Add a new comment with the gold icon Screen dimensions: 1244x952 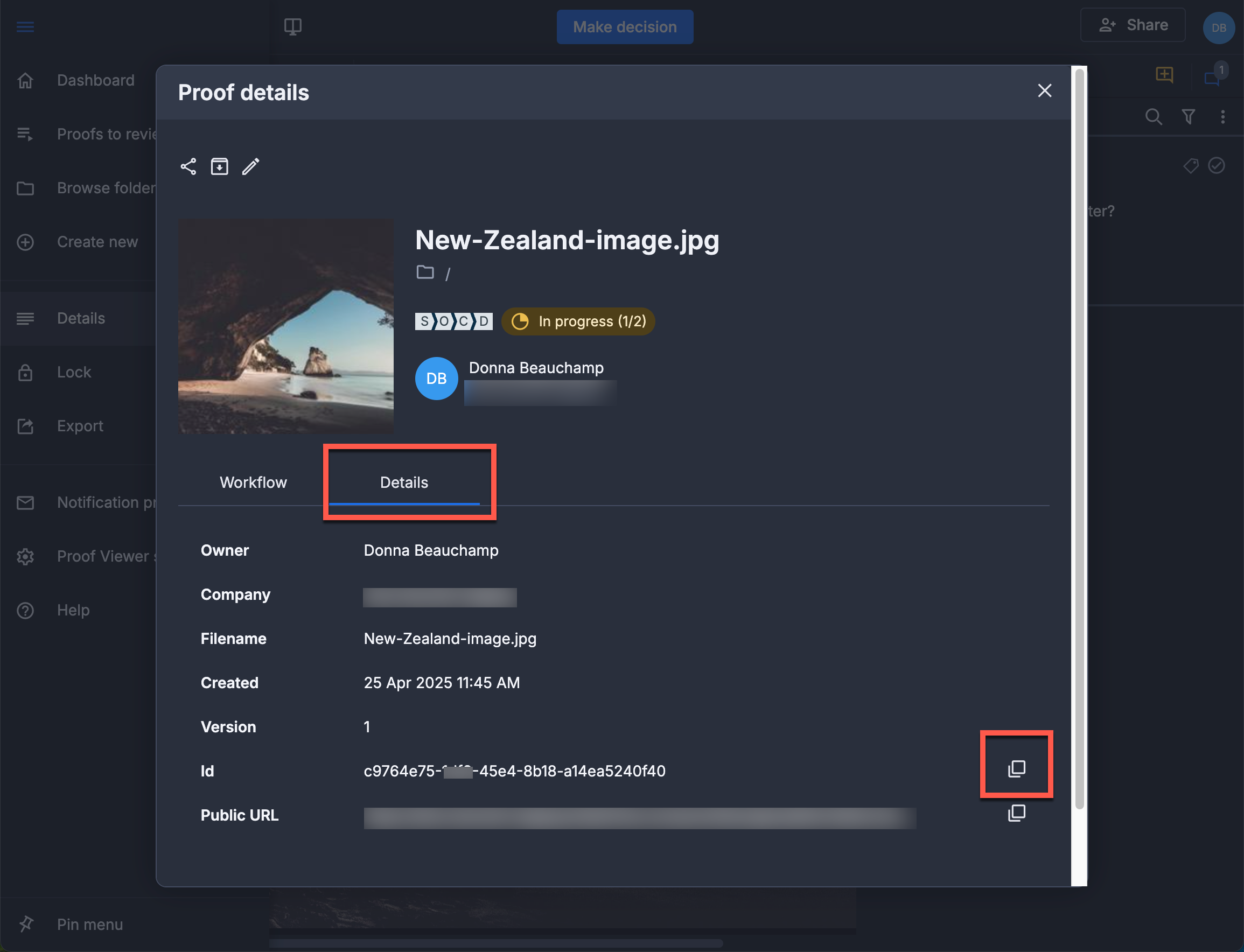(1164, 74)
